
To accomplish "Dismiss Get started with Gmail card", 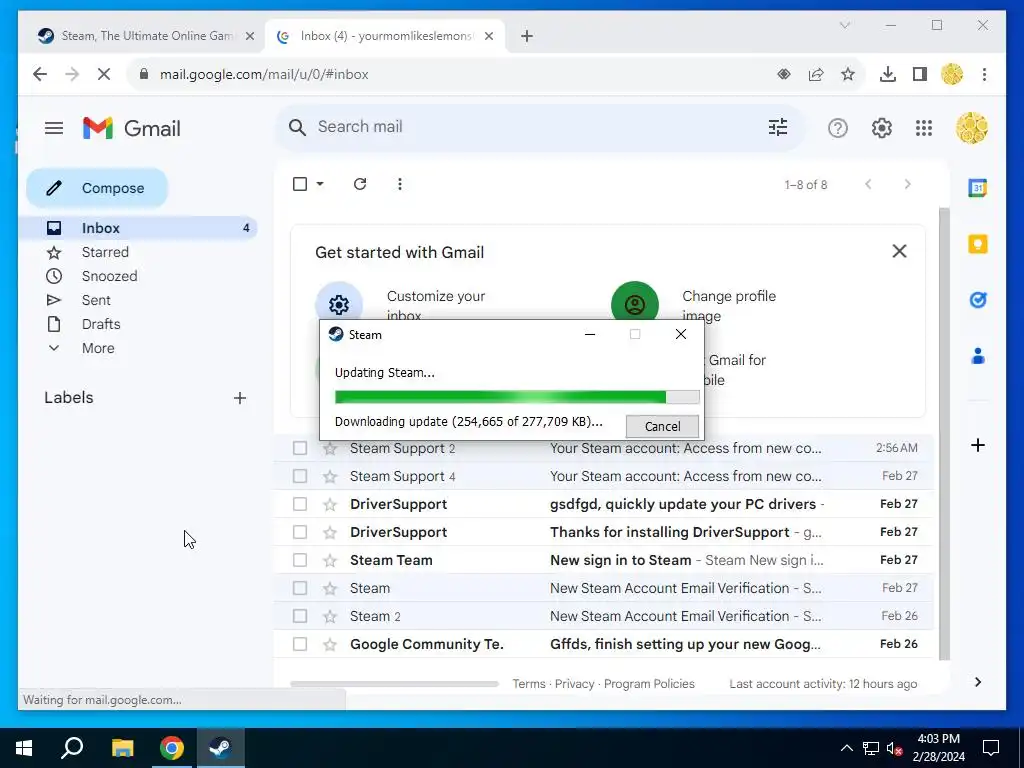I will click(899, 251).
